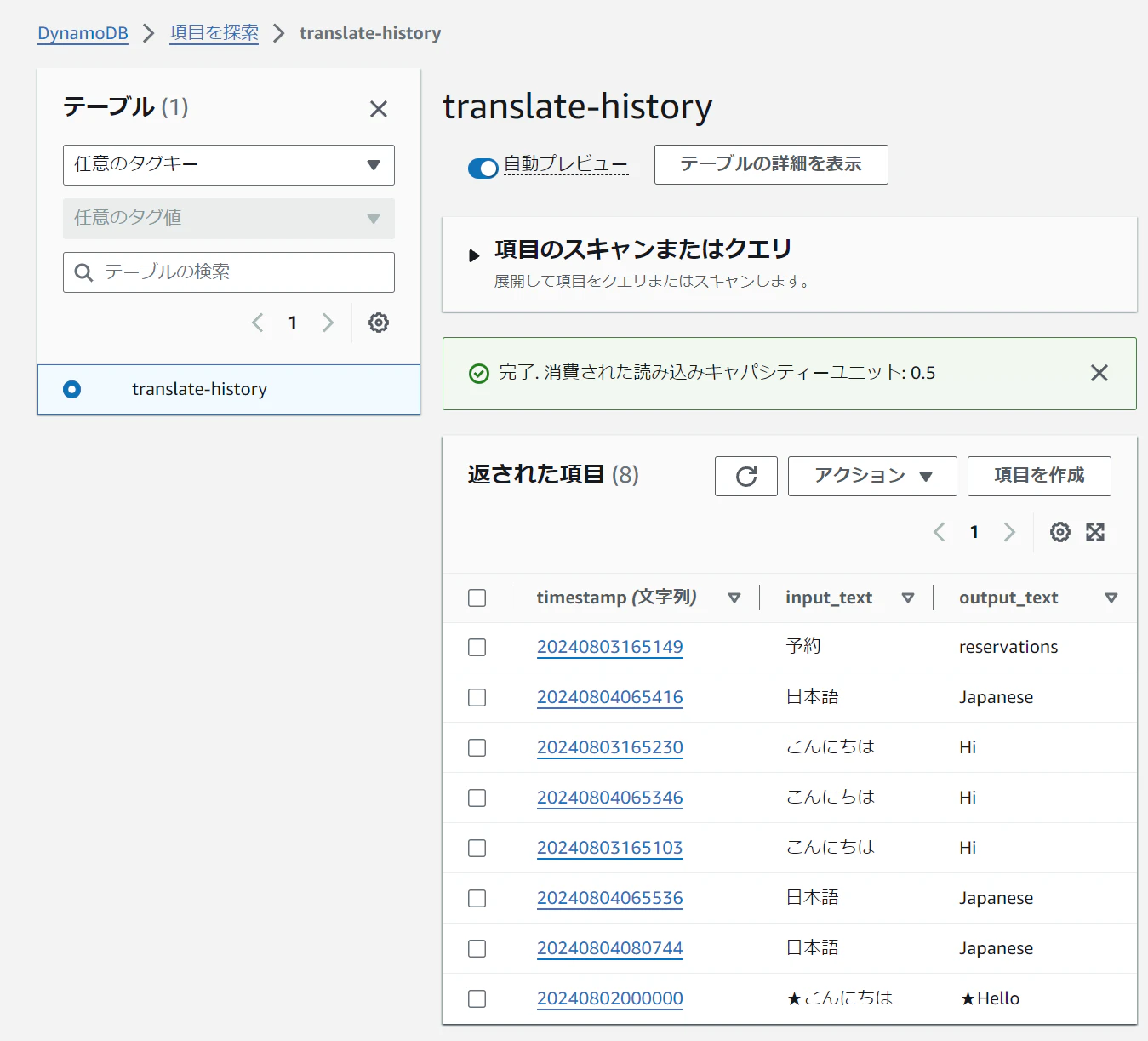Go to next page of returned items
1148x1041 pixels.
[1009, 532]
